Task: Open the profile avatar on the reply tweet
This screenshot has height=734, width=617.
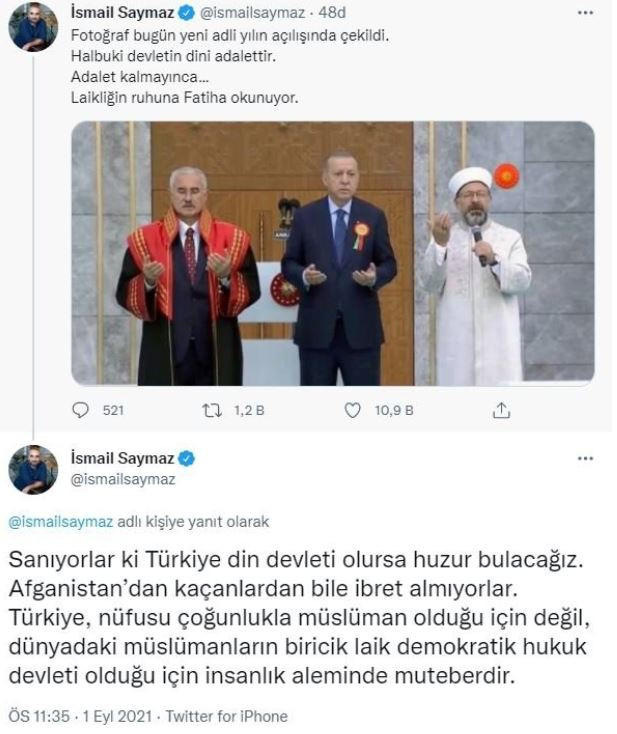Action: [33, 470]
